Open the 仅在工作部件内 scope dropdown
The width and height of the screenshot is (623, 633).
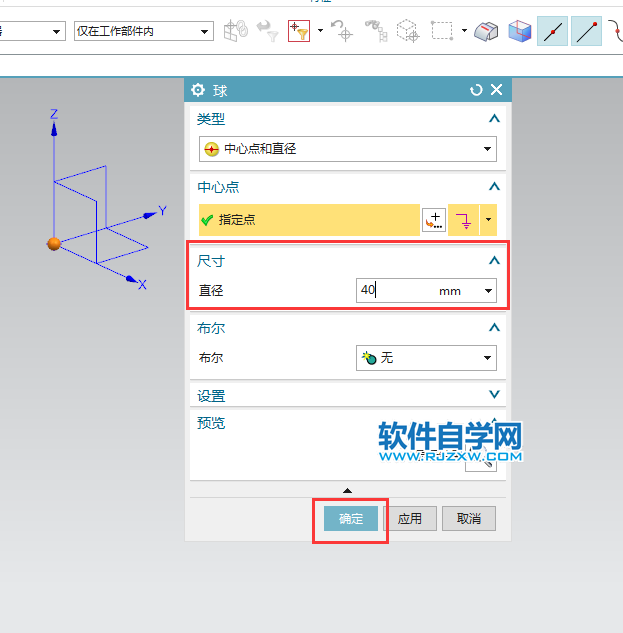pos(144,31)
